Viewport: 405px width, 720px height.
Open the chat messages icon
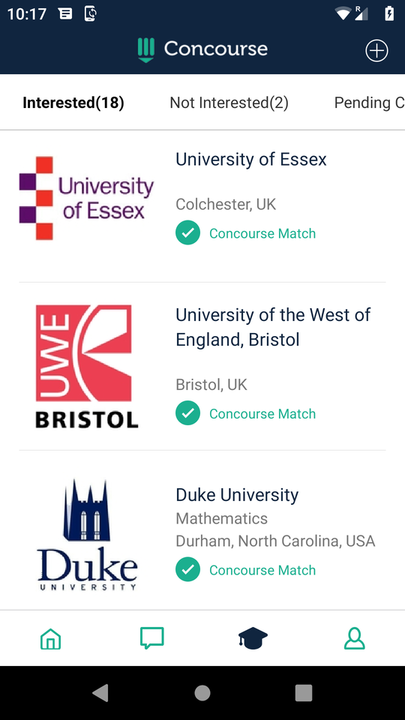[152, 639]
